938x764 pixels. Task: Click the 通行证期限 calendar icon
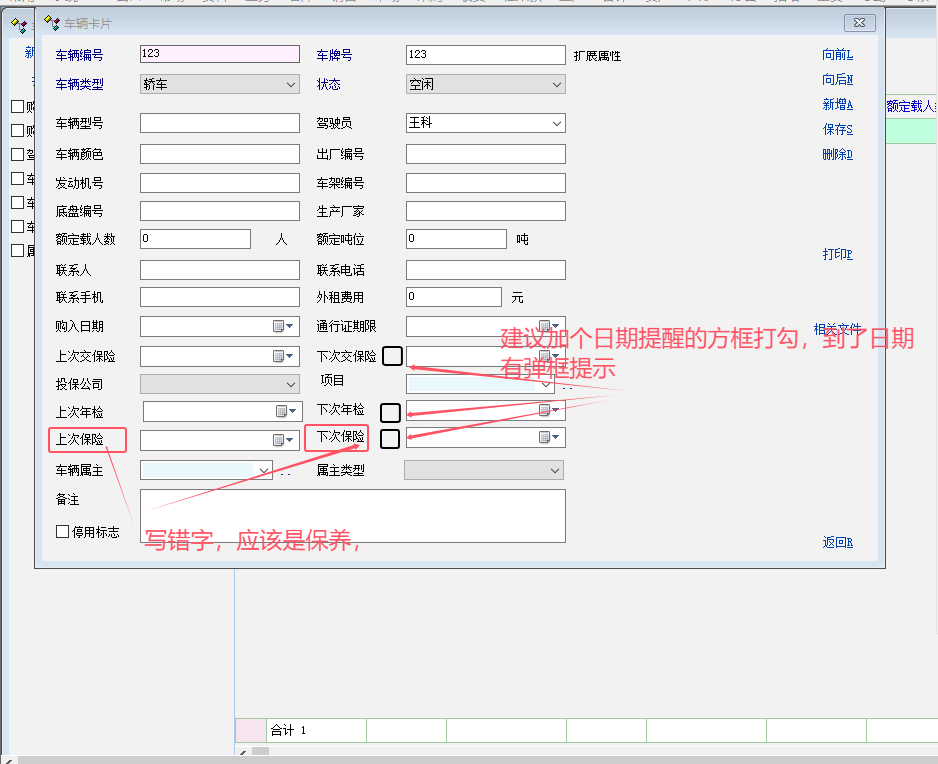(545, 326)
